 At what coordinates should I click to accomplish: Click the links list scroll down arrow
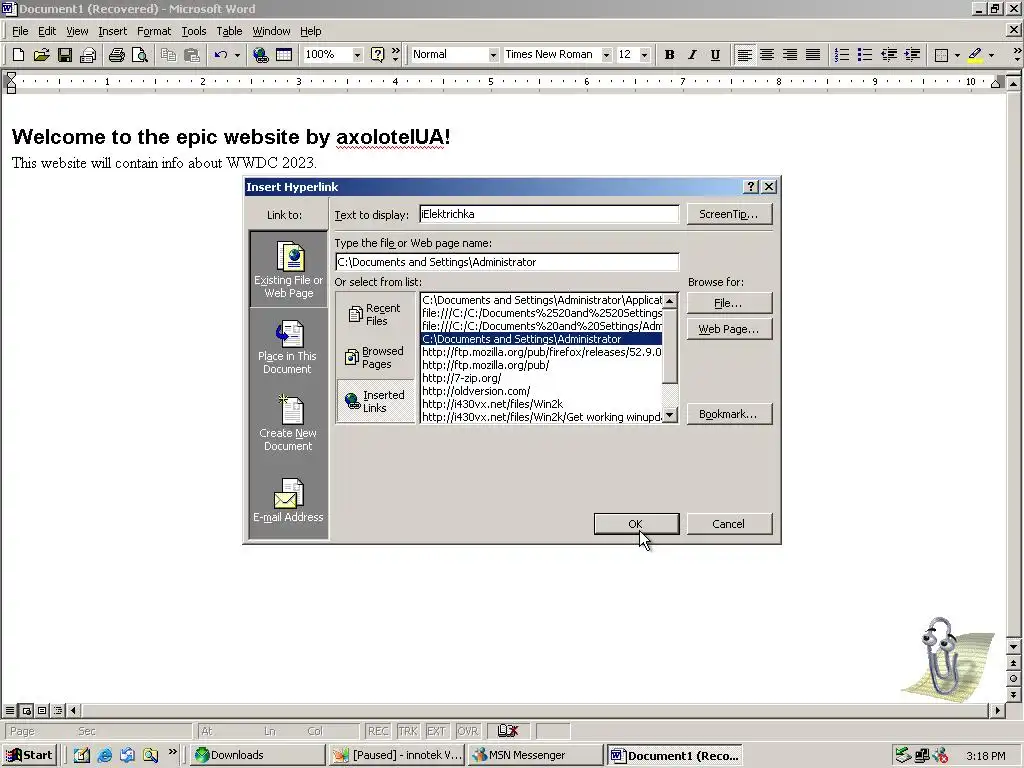click(x=670, y=415)
